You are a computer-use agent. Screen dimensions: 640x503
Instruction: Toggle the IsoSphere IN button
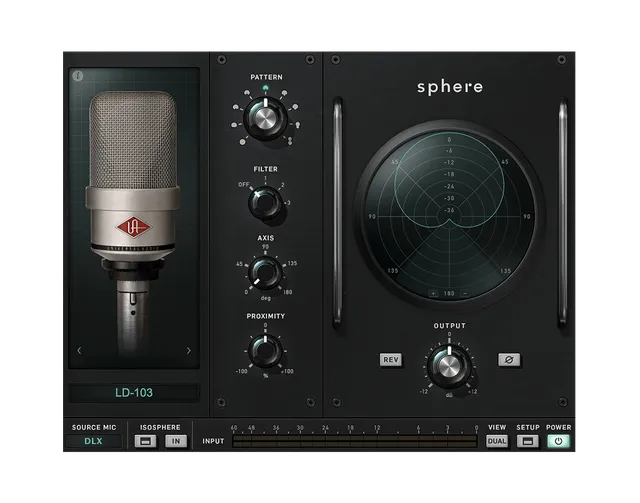[176, 441]
